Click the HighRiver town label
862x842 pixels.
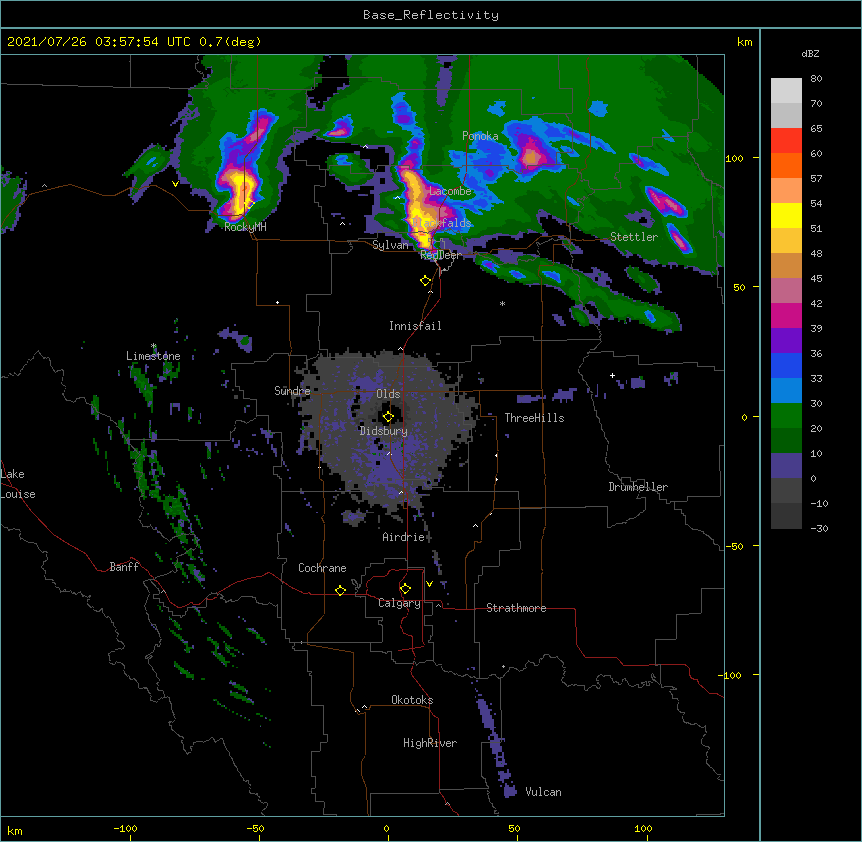click(430, 743)
